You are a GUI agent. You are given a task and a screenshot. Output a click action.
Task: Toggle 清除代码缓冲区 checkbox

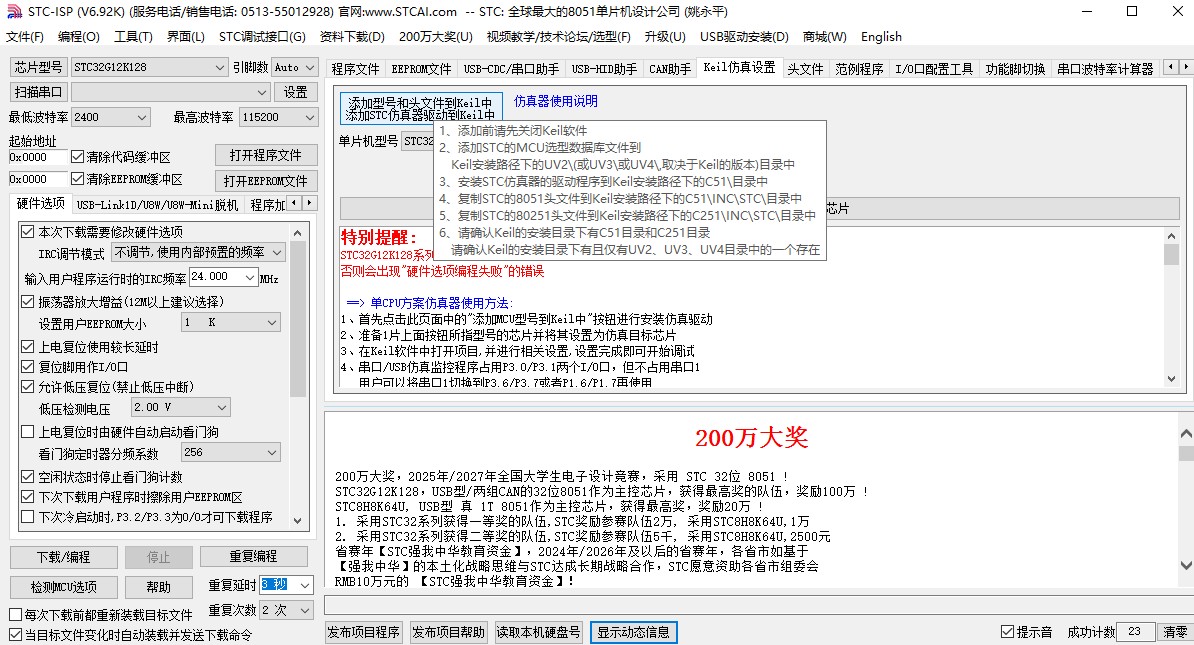click(x=77, y=157)
